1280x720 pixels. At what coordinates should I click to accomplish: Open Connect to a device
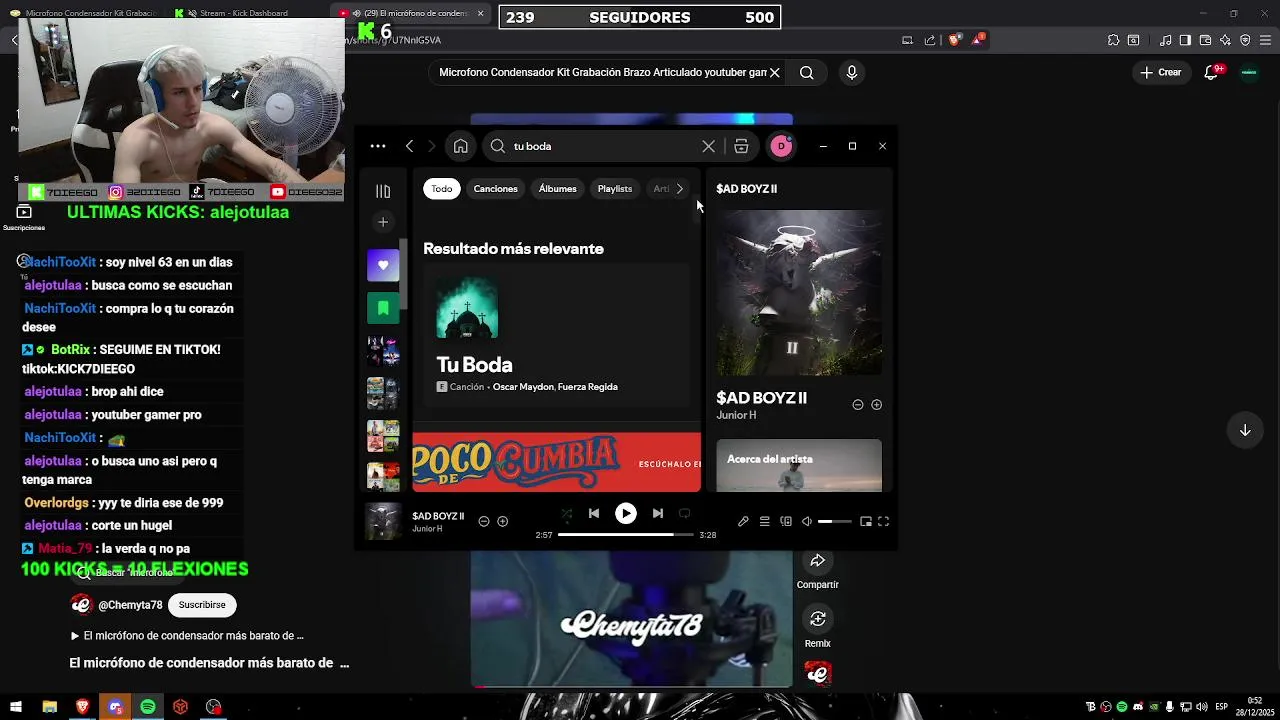(x=786, y=521)
